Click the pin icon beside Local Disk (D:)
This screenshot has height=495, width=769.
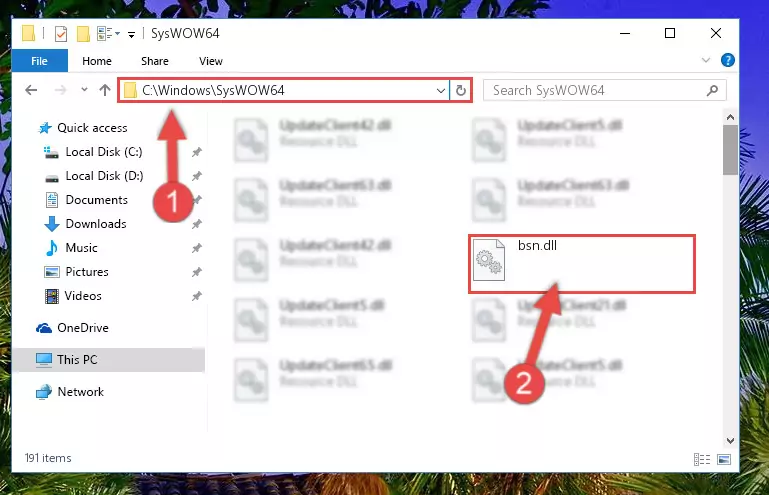197,176
